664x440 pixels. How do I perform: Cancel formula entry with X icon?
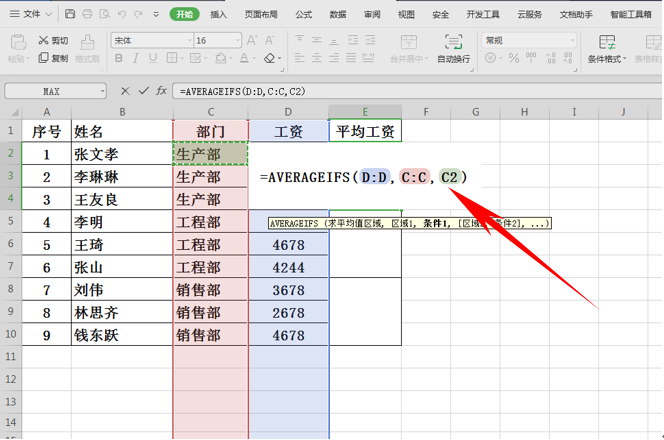tap(125, 91)
